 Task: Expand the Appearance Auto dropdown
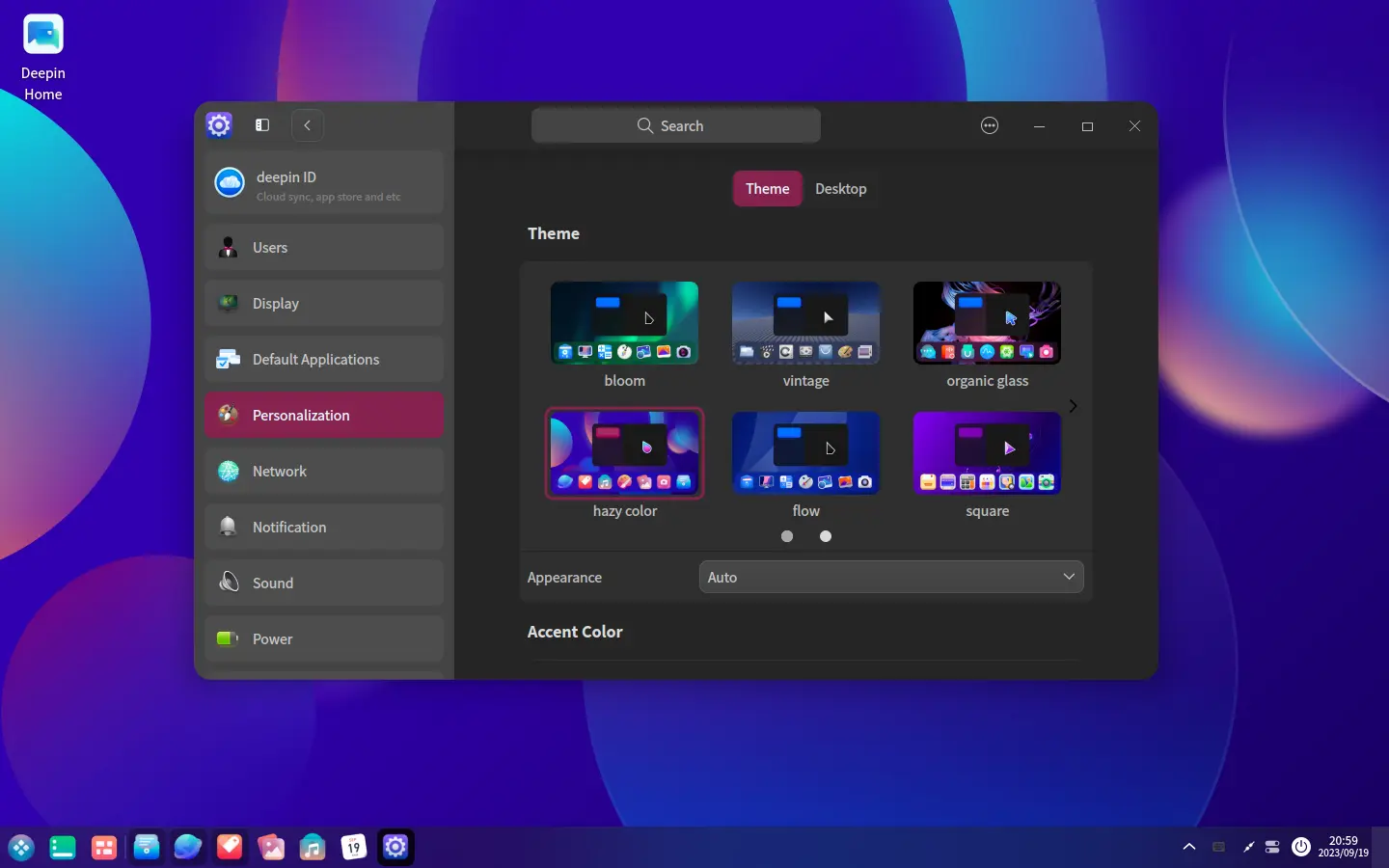pyautogui.click(x=891, y=578)
